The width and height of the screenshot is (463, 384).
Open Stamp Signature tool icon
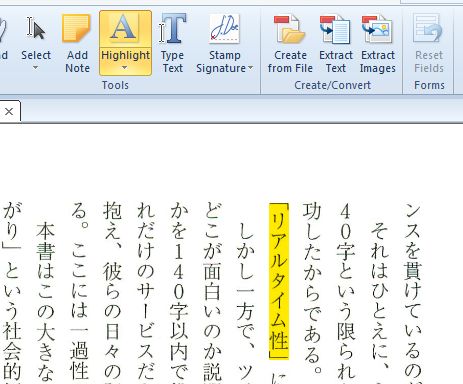tap(225, 29)
